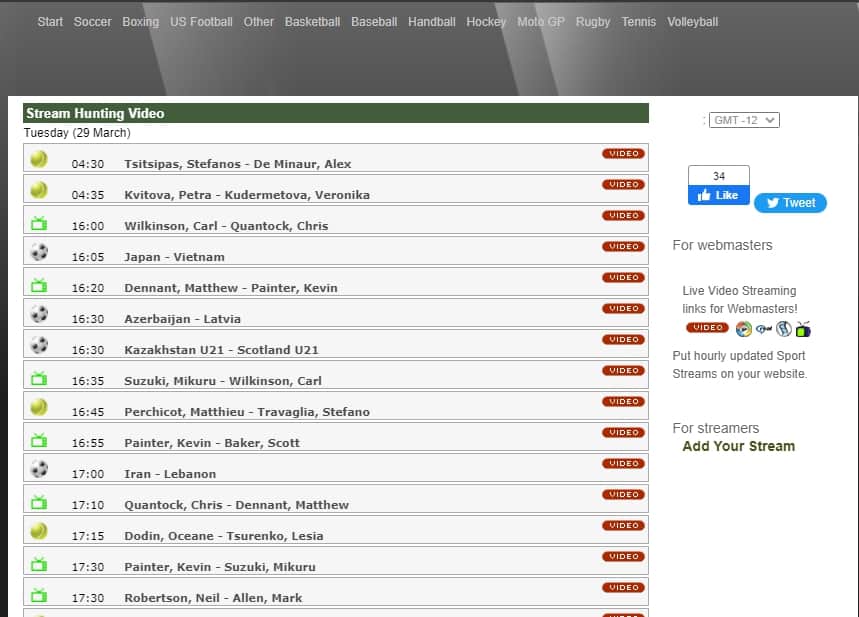Open the Soccer menu item
The width and height of the screenshot is (859, 617).
pyautogui.click(x=93, y=22)
